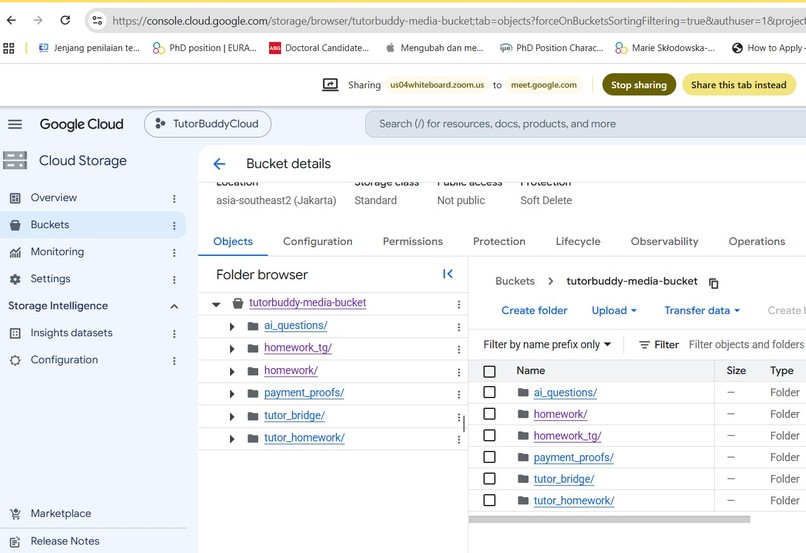Open the Google Cloud hamburger navigation menu
This screenshot has width=806, height=553.
pyautogui.click(x=15, y=124)
